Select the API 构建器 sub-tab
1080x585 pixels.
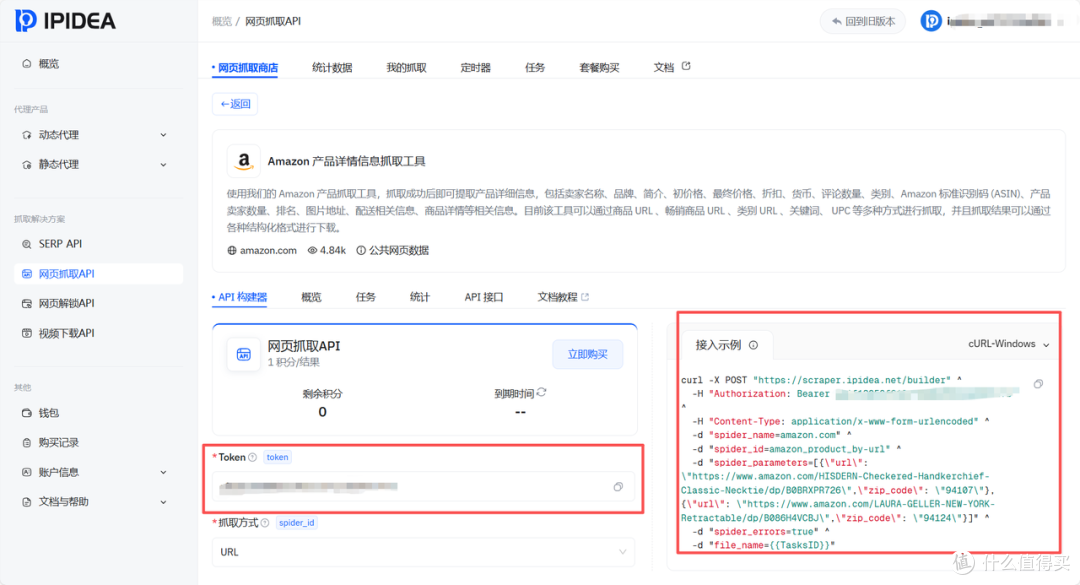[x=240, y=297]
